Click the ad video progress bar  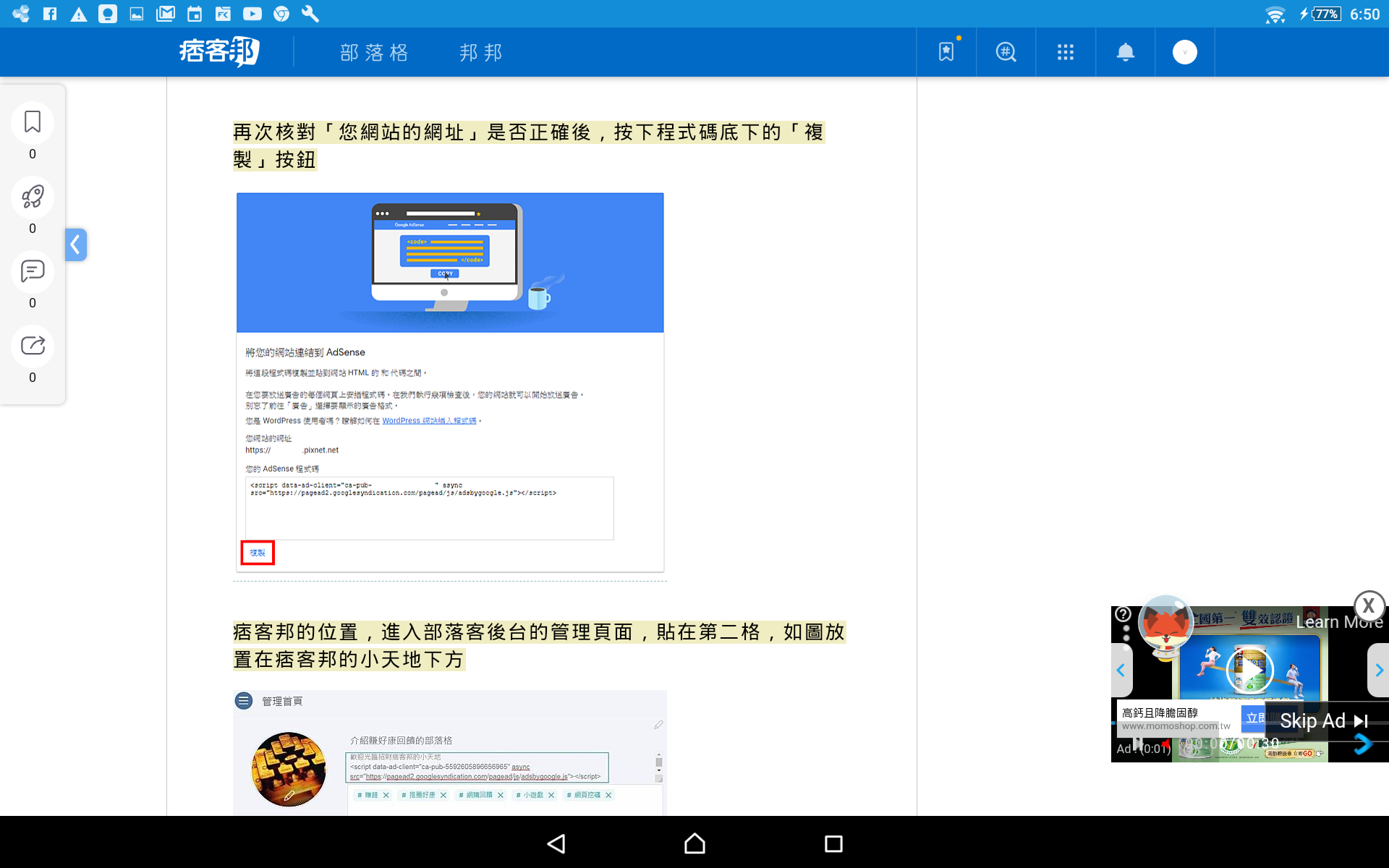1250,722
